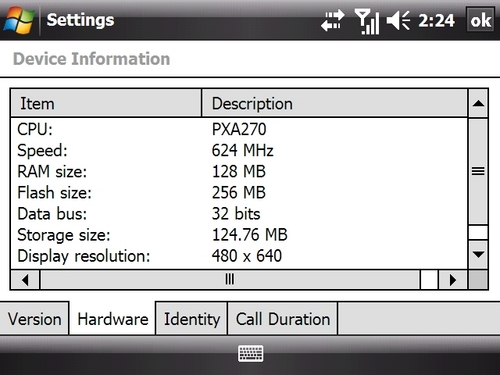This screenshot has width=500, height=375.
Task: Select the 32 bits value
Action: point(236,214)
